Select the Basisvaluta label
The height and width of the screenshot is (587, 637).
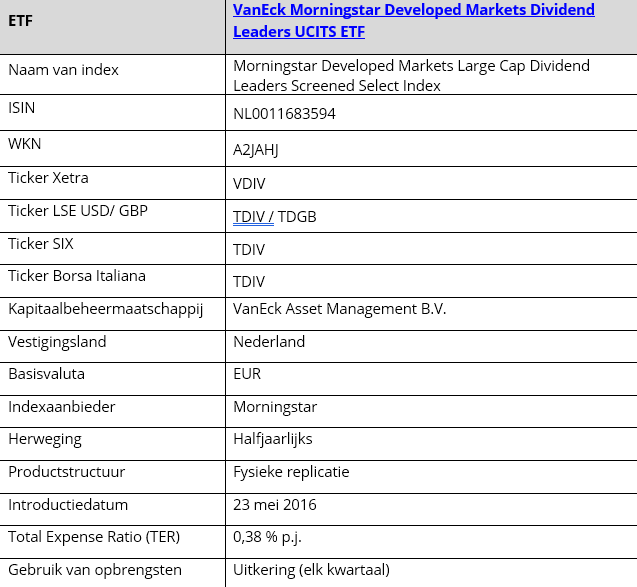46,374
